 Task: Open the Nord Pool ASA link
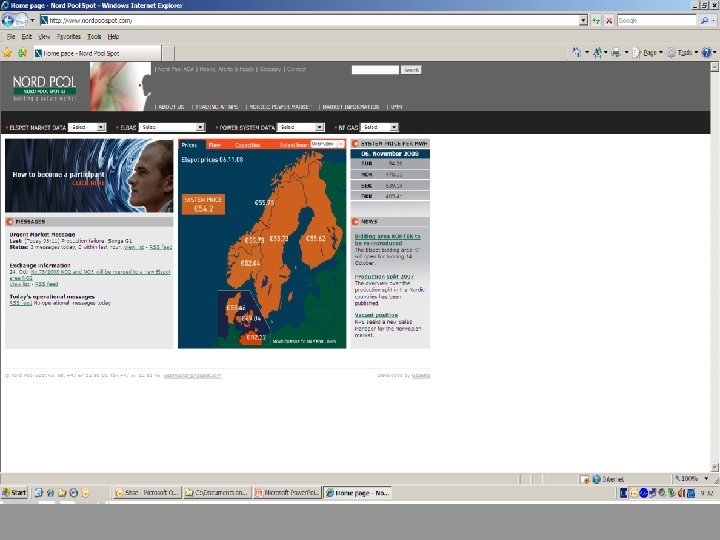pyautogui.click(x=176, y=69)
